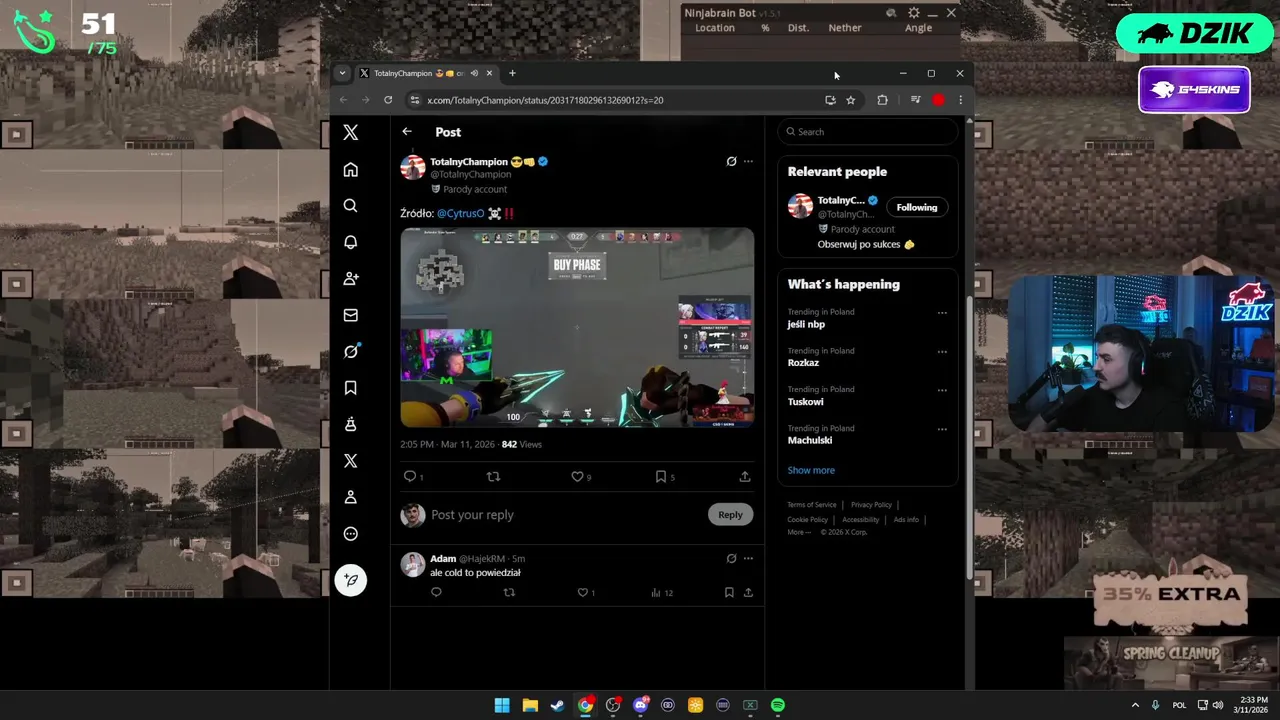Open Messages envelope in the X sidebar
This screenshot has height=720, width=1280.
(350, 315)
